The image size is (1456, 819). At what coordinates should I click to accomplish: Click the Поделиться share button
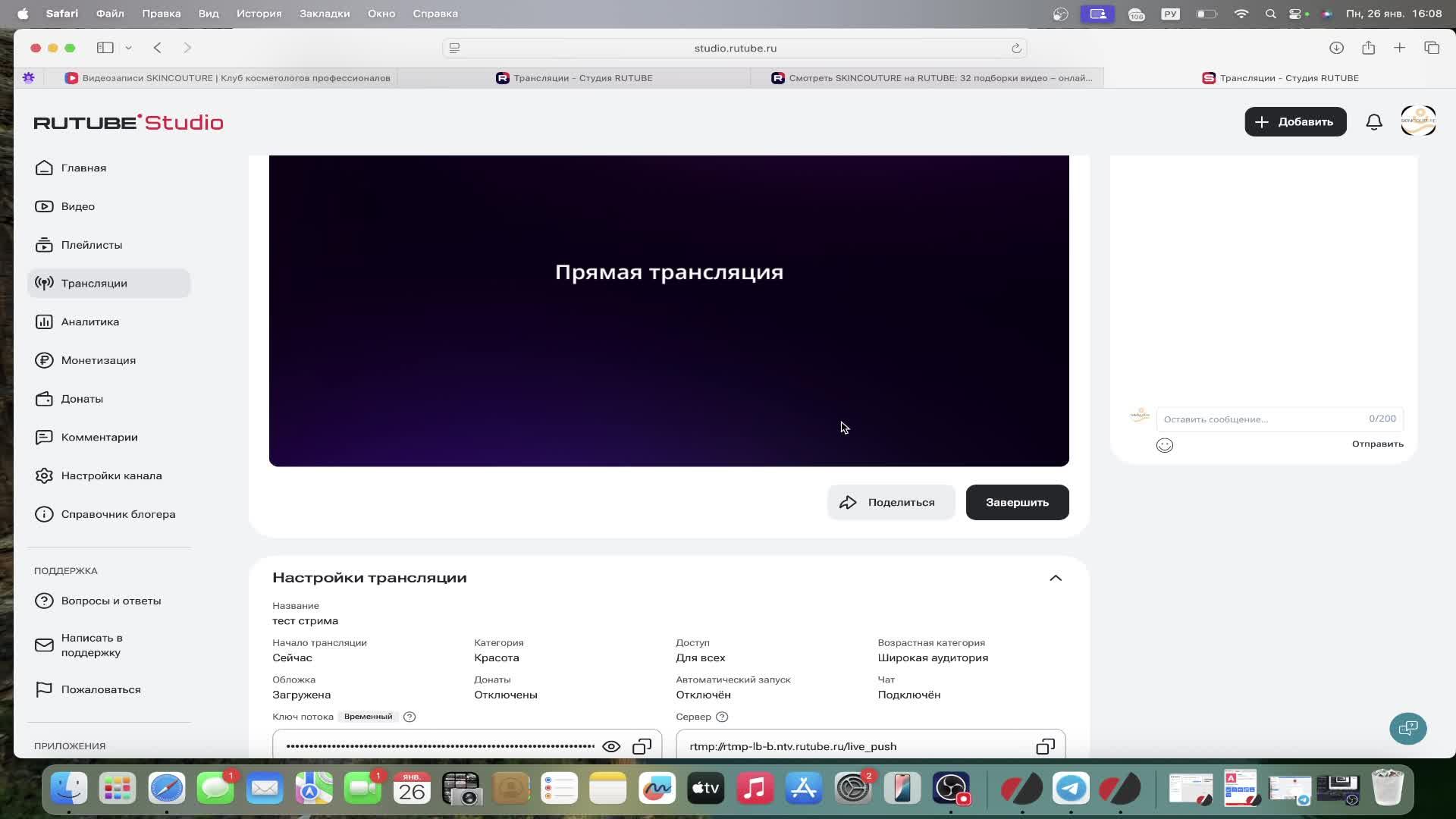point(890,502)
